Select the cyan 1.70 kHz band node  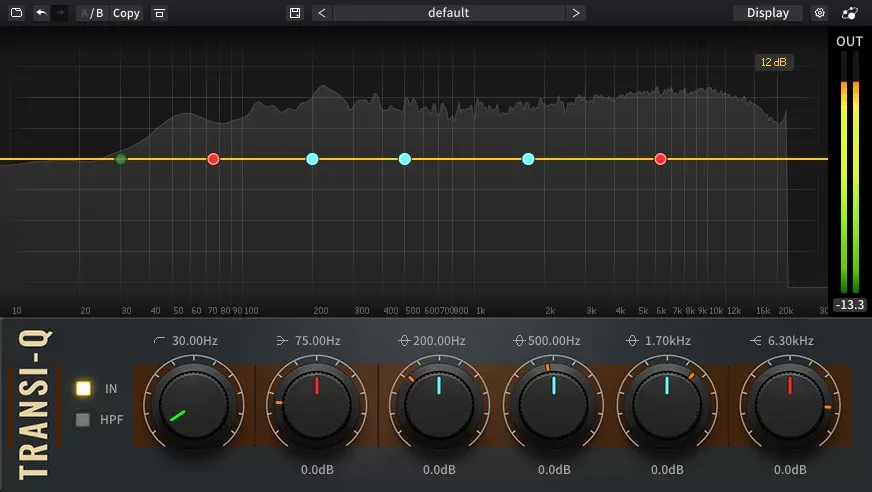pyautogui.click(x=528, y=159)
